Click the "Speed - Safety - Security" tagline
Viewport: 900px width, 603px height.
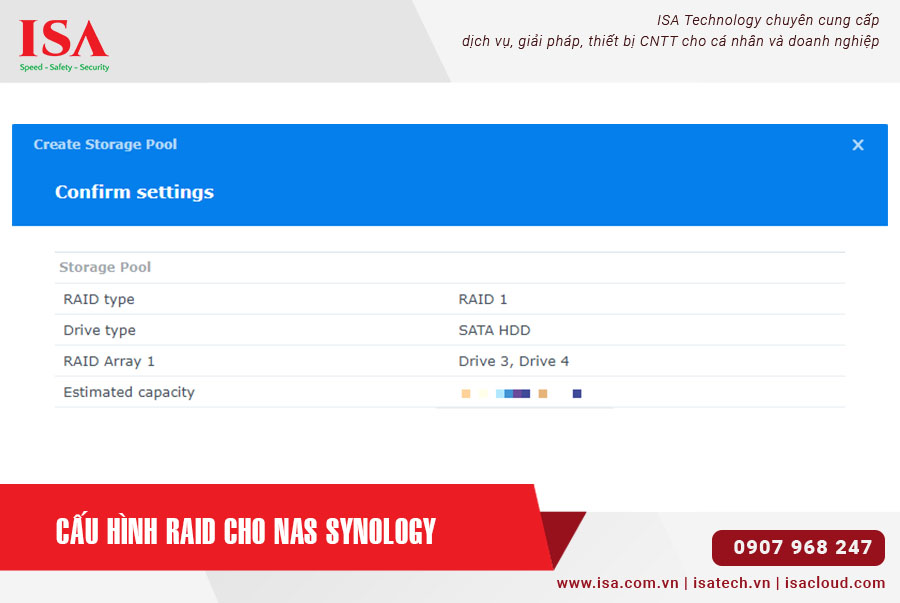[64, 67]
